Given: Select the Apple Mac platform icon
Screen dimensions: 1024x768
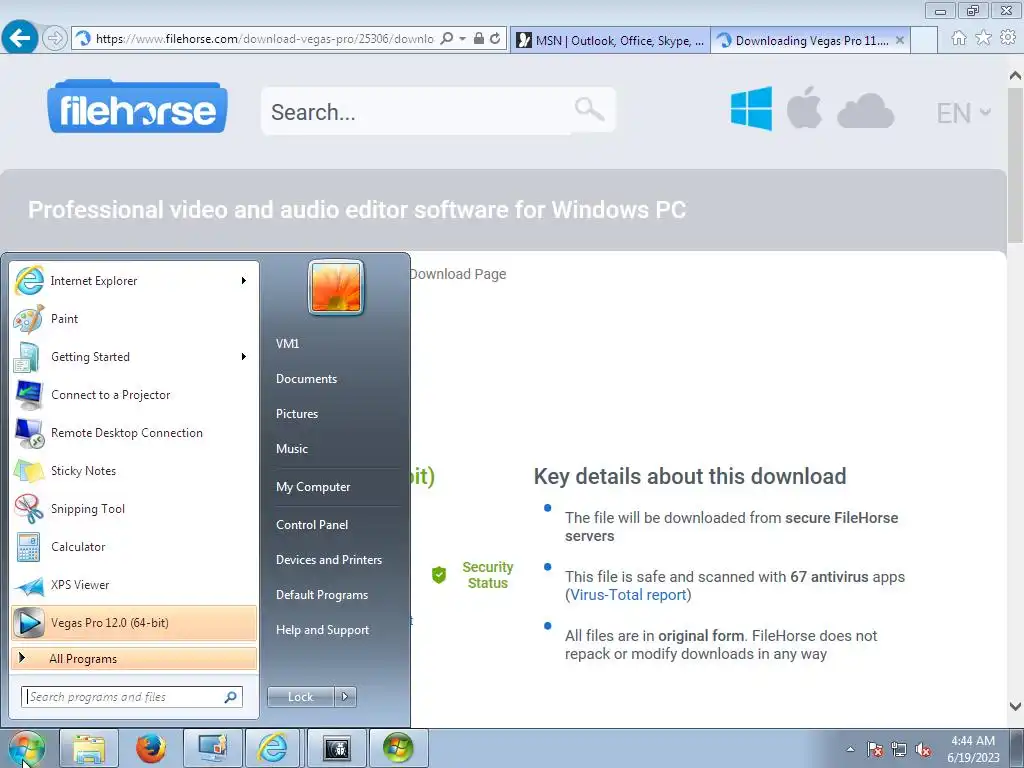Looking at the screenshot, I should (x=804, y=107).
